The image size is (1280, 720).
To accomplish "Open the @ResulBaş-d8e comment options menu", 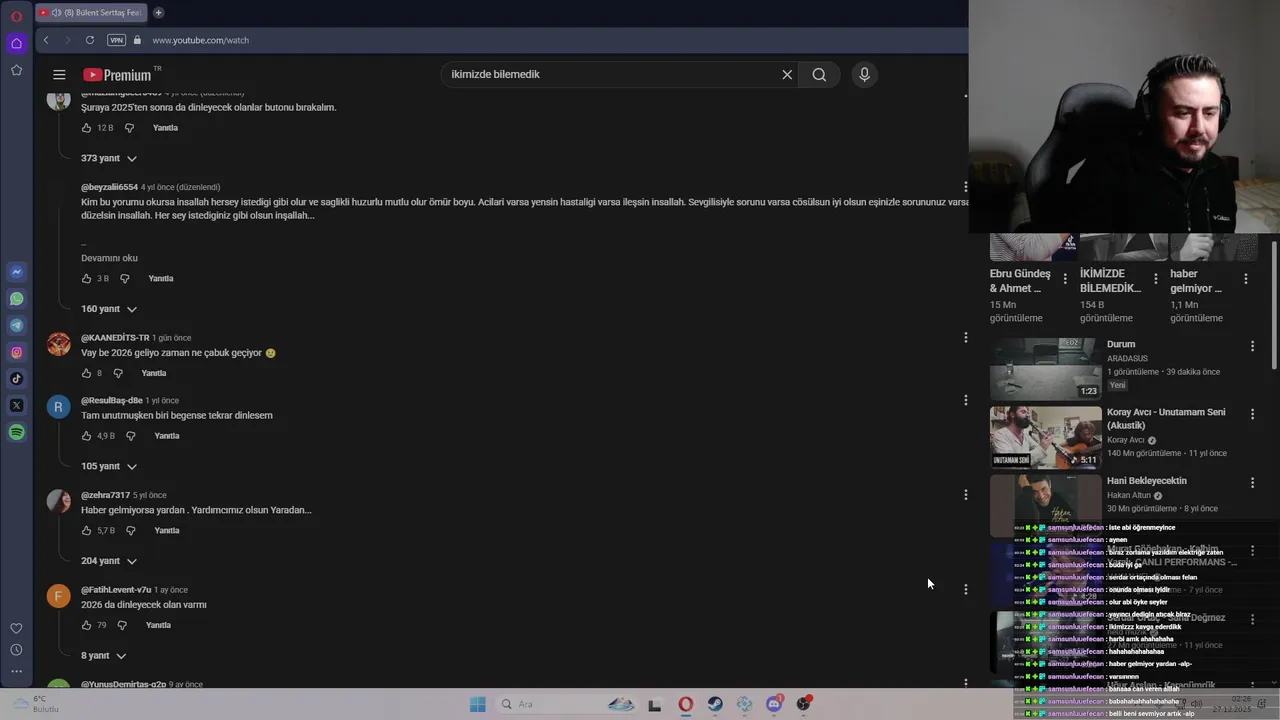I will [x=965, y=400].
